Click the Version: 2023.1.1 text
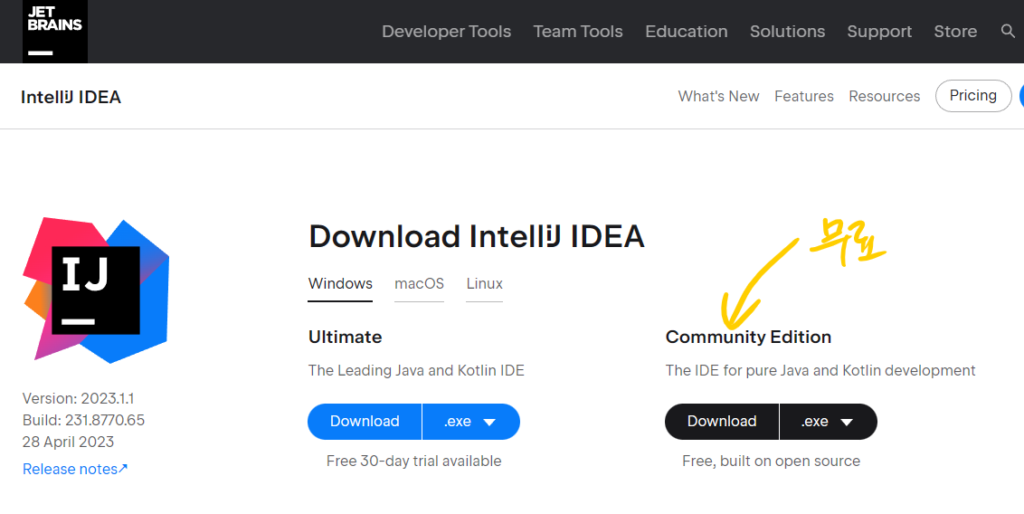Screen dimensions: 1024x514 tap(78, 398)
